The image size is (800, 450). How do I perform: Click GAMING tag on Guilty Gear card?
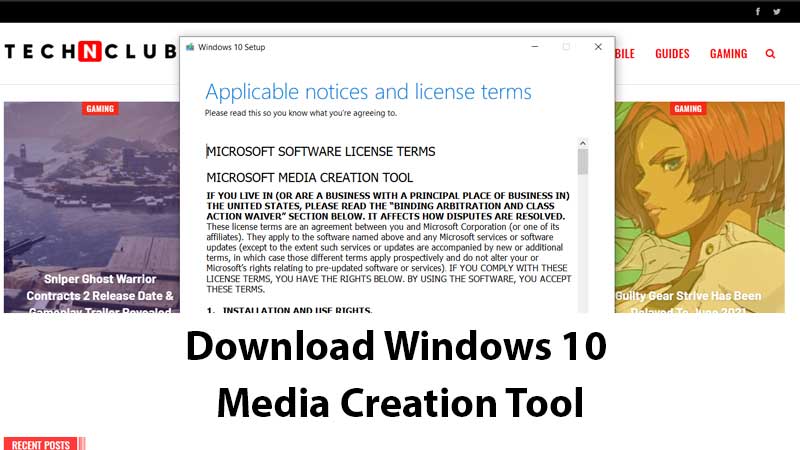(x=688, y=109)
